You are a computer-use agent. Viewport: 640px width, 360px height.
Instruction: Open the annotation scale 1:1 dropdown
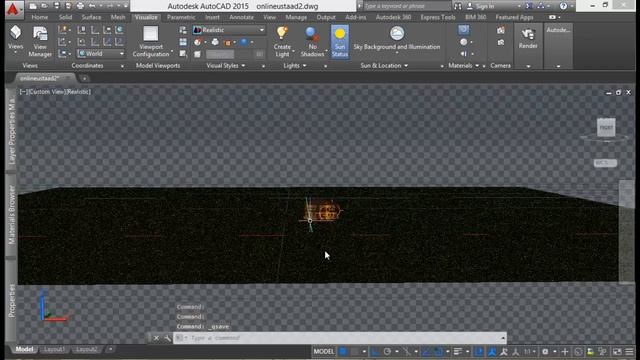coord(530,351)
